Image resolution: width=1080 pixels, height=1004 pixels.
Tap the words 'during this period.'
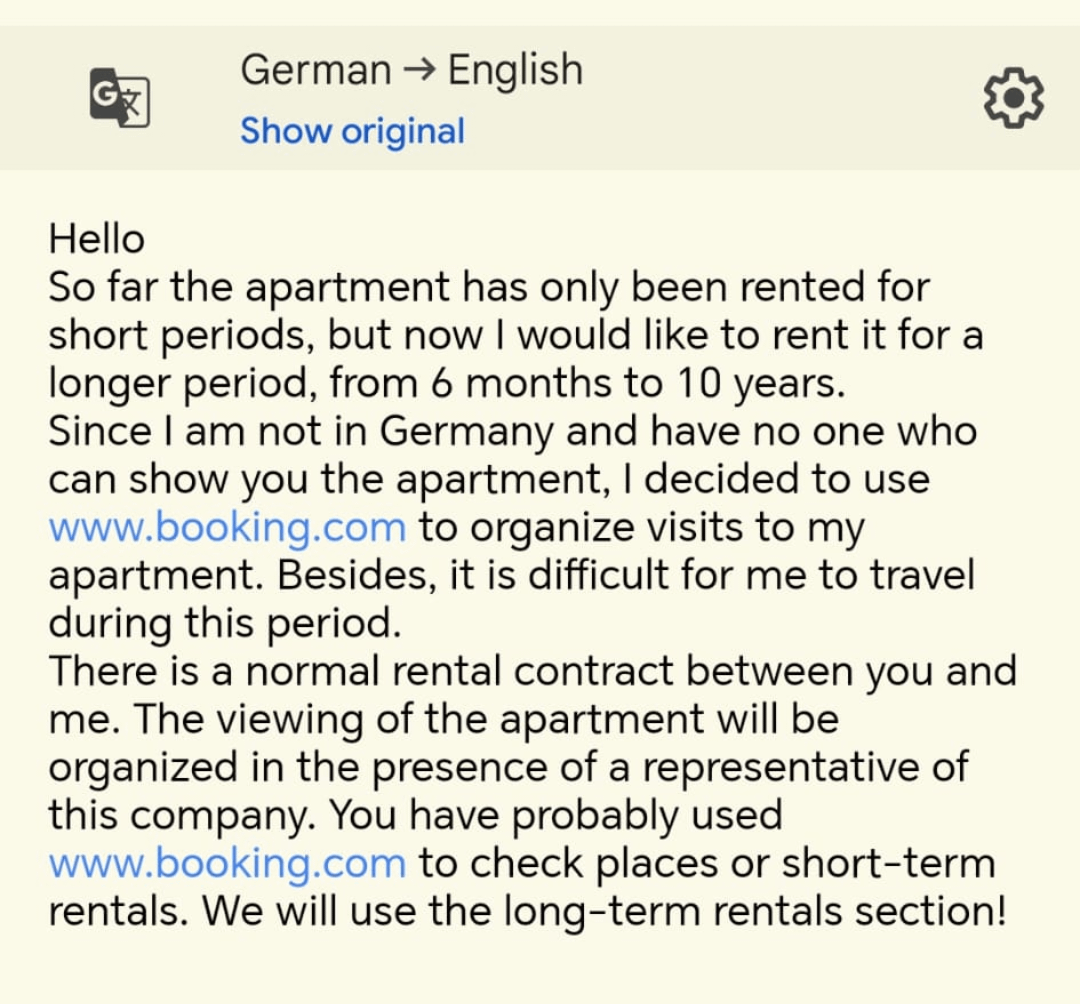225,623
